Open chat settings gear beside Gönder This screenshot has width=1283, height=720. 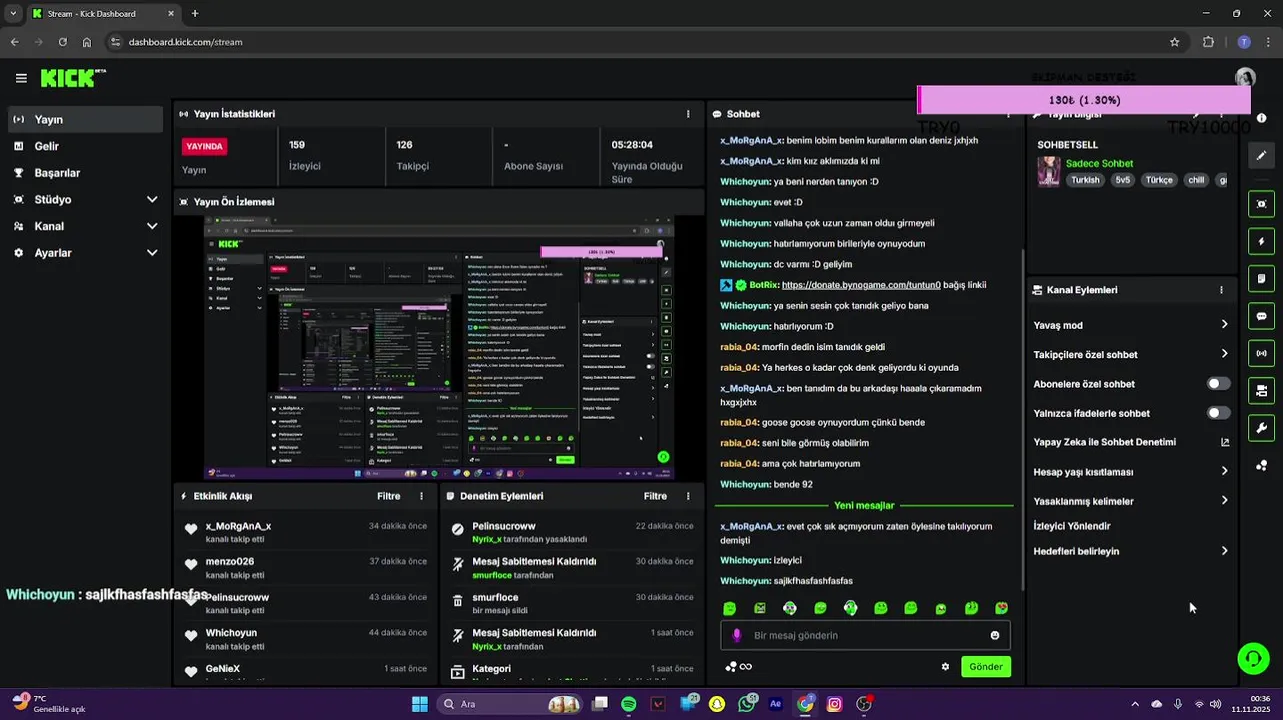(x=945, y=667)
